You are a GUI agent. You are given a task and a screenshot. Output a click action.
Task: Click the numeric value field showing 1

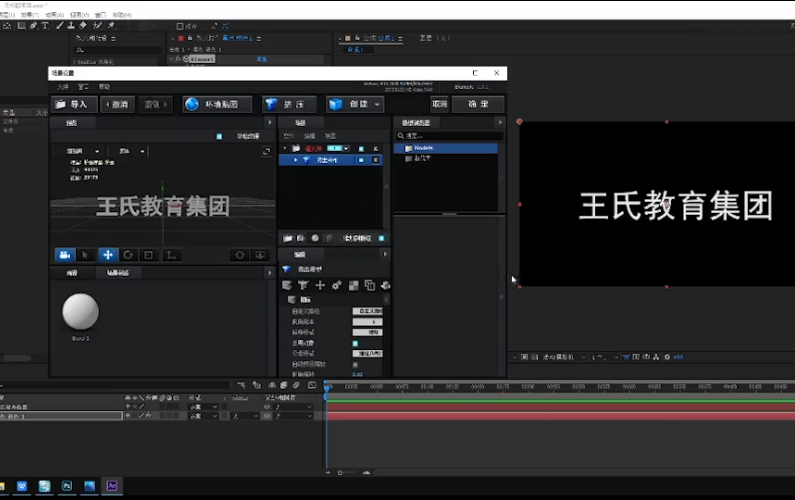tap(368, 322)
